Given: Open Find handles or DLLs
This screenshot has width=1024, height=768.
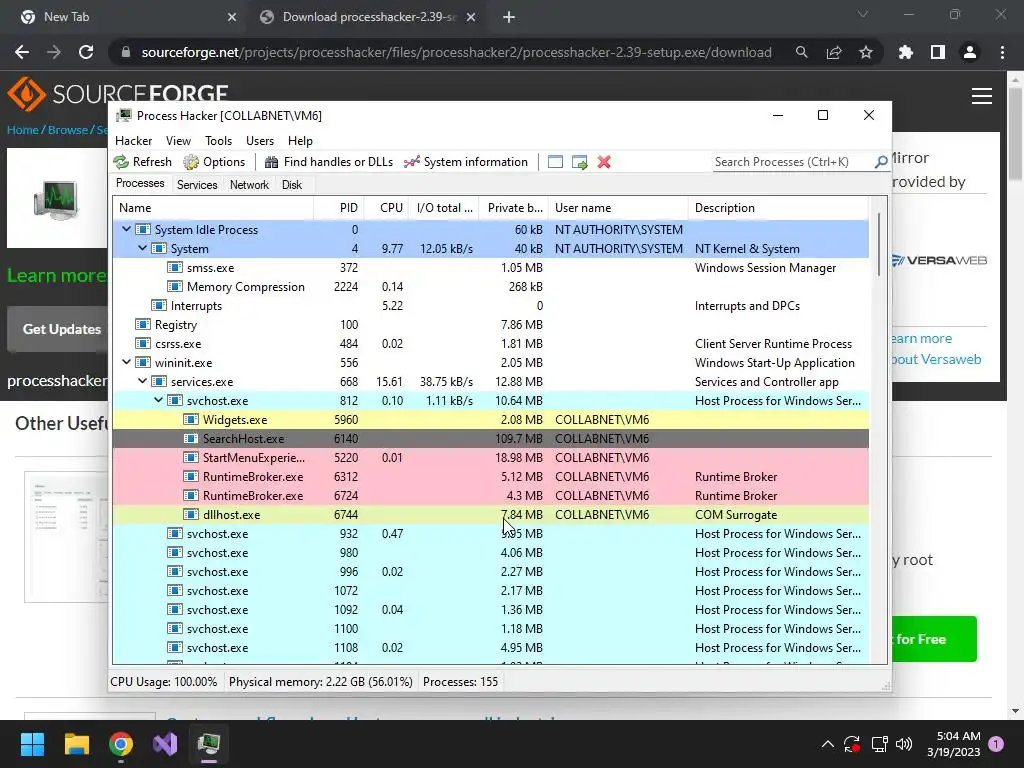Looking at the screenshot, I should 328,162.
